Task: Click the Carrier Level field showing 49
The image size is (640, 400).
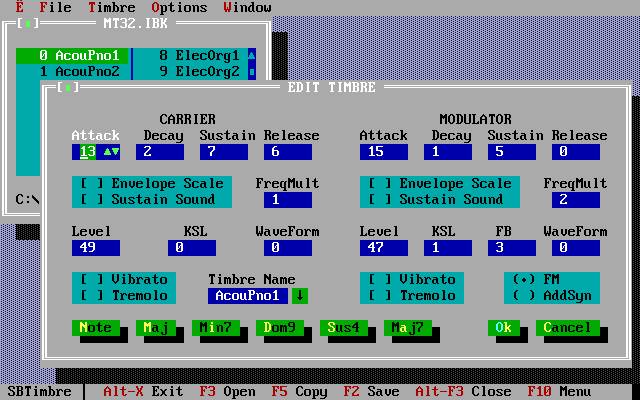Action: coord(96,248)
